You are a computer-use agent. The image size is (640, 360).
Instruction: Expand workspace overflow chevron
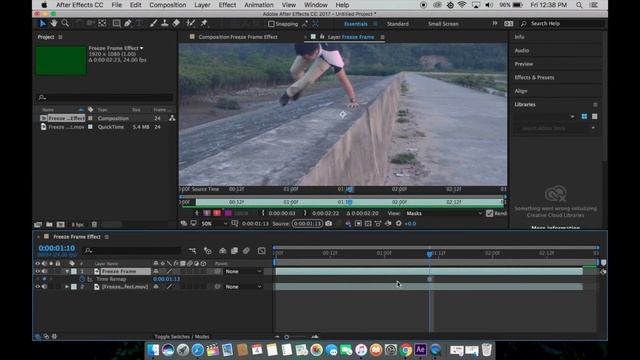coord(495,24)
